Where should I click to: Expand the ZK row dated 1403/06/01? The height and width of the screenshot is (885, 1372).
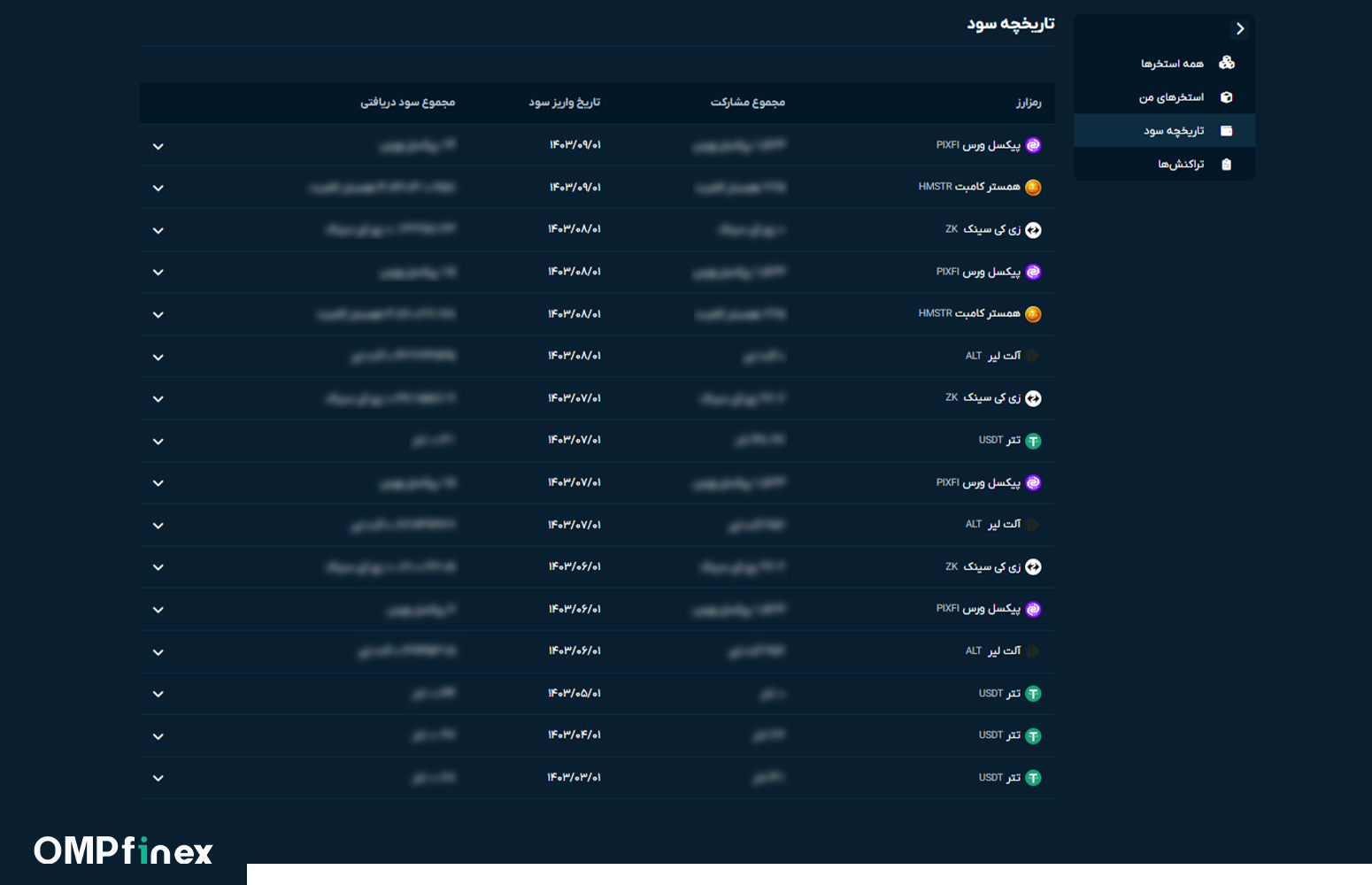158,567
